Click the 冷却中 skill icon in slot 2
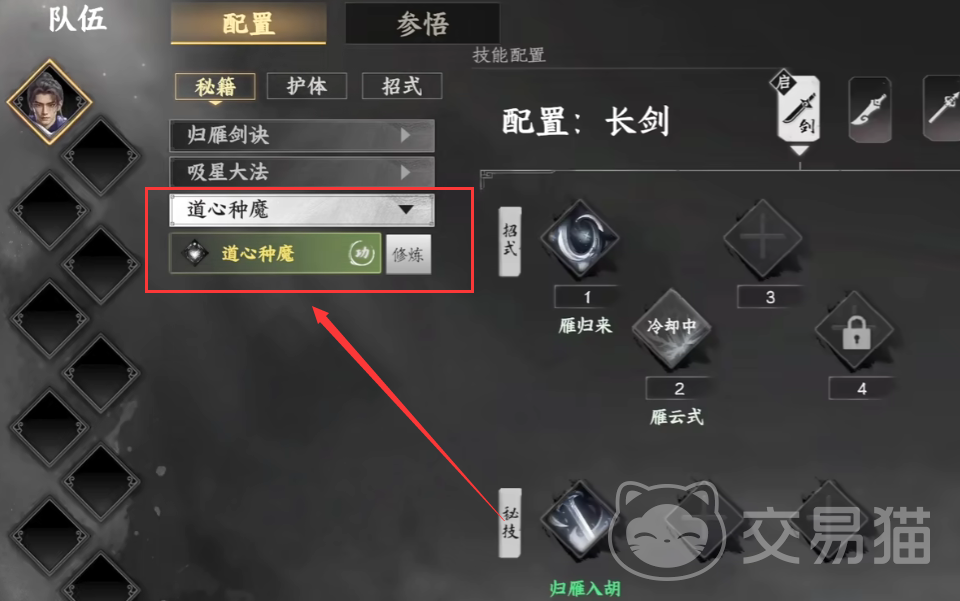 coord(672,329)
